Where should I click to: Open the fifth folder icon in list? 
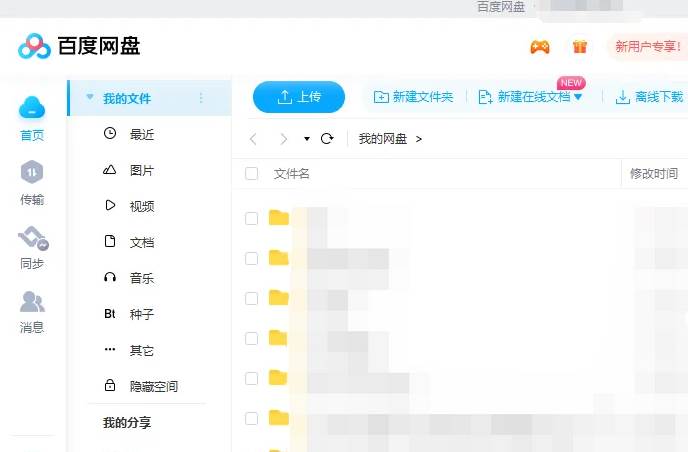coord(279,377)
